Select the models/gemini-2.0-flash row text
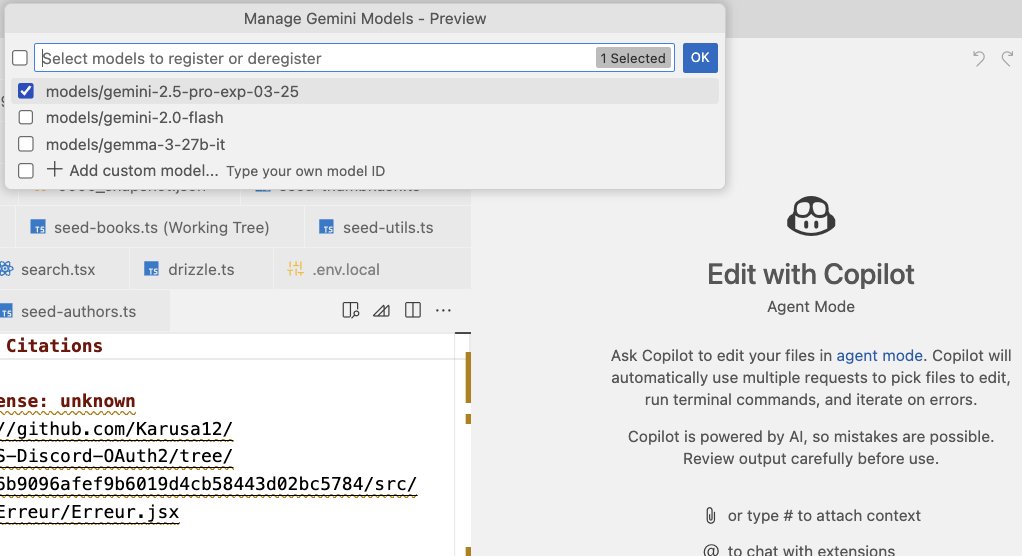 [x=134, y=117]
